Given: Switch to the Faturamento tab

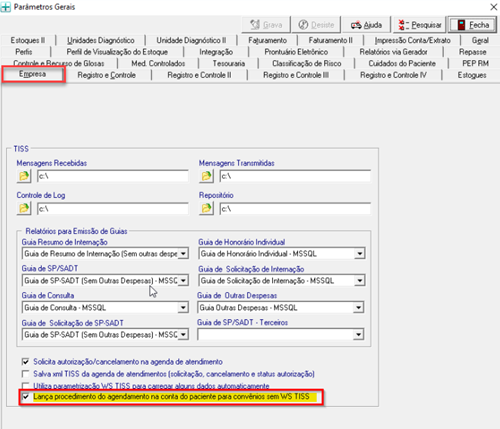Looking at the screenshot, I should pyautogui.click(x=267, y=40).
